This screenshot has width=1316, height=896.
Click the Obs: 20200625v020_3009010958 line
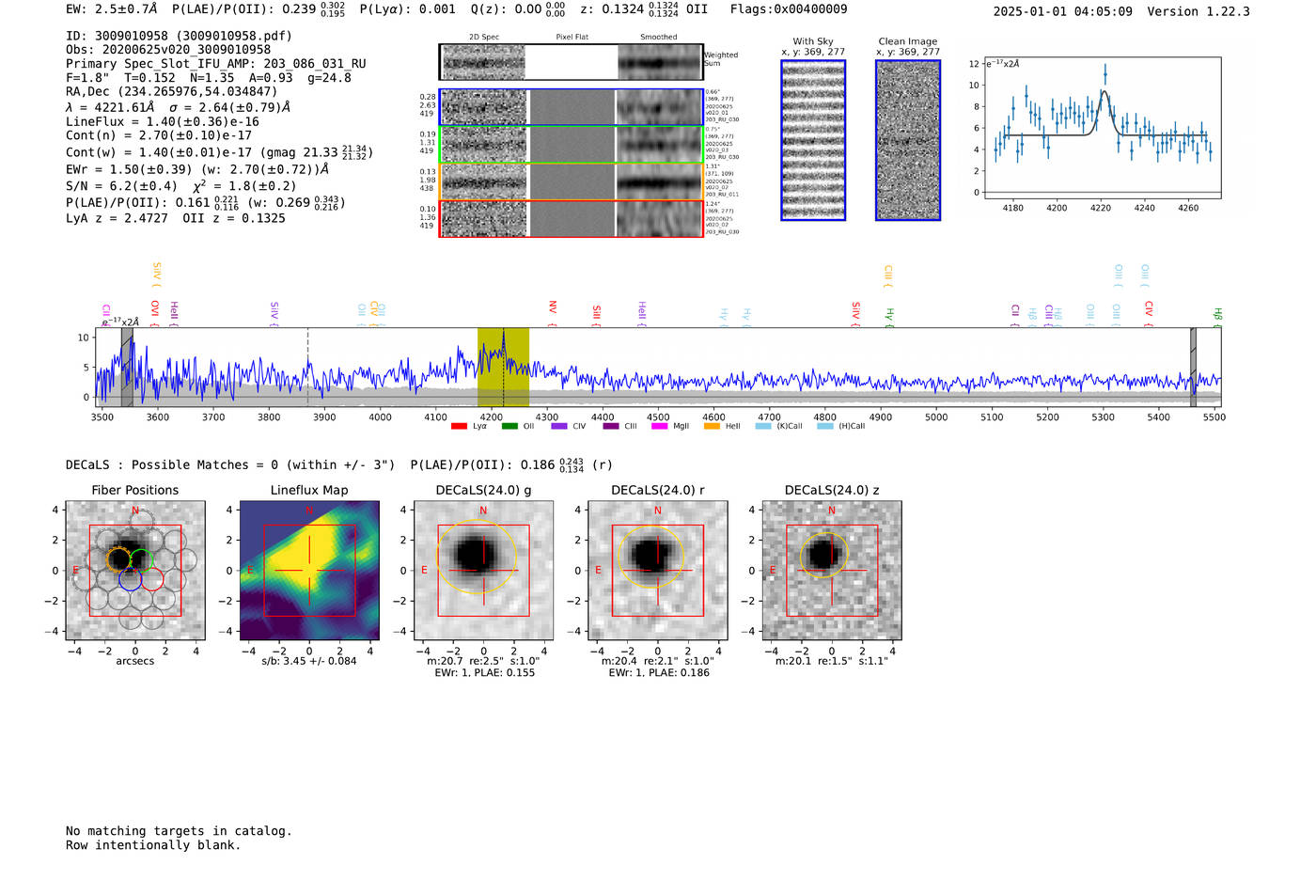pyautogui.click(x=168, y=50)
